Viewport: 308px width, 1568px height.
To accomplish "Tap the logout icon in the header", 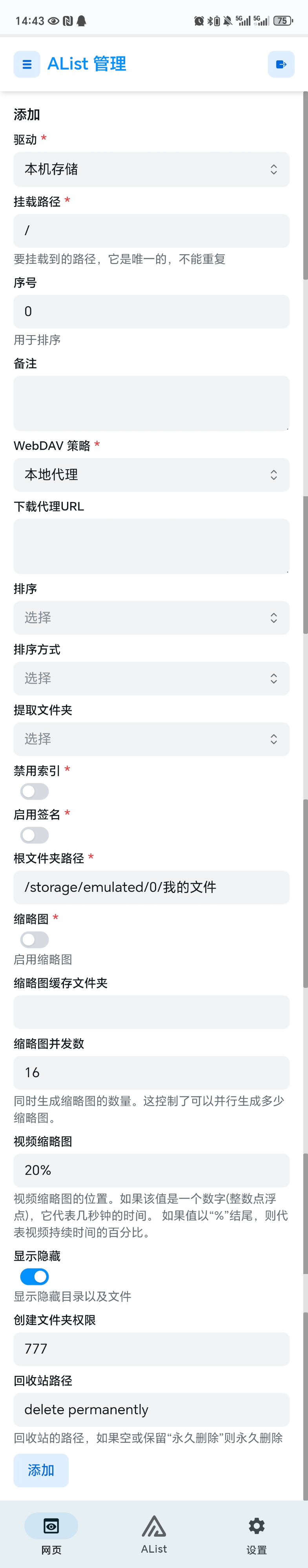I will tap(281, 64).
